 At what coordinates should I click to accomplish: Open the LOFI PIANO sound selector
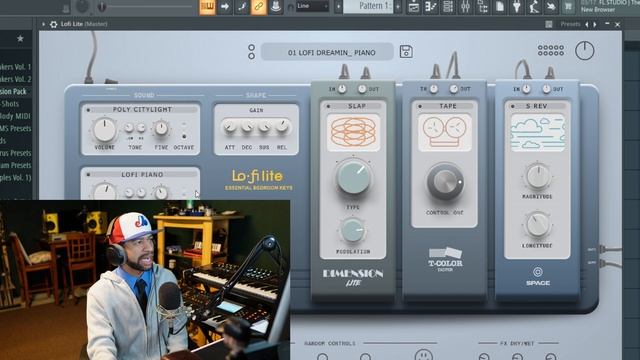142,174
